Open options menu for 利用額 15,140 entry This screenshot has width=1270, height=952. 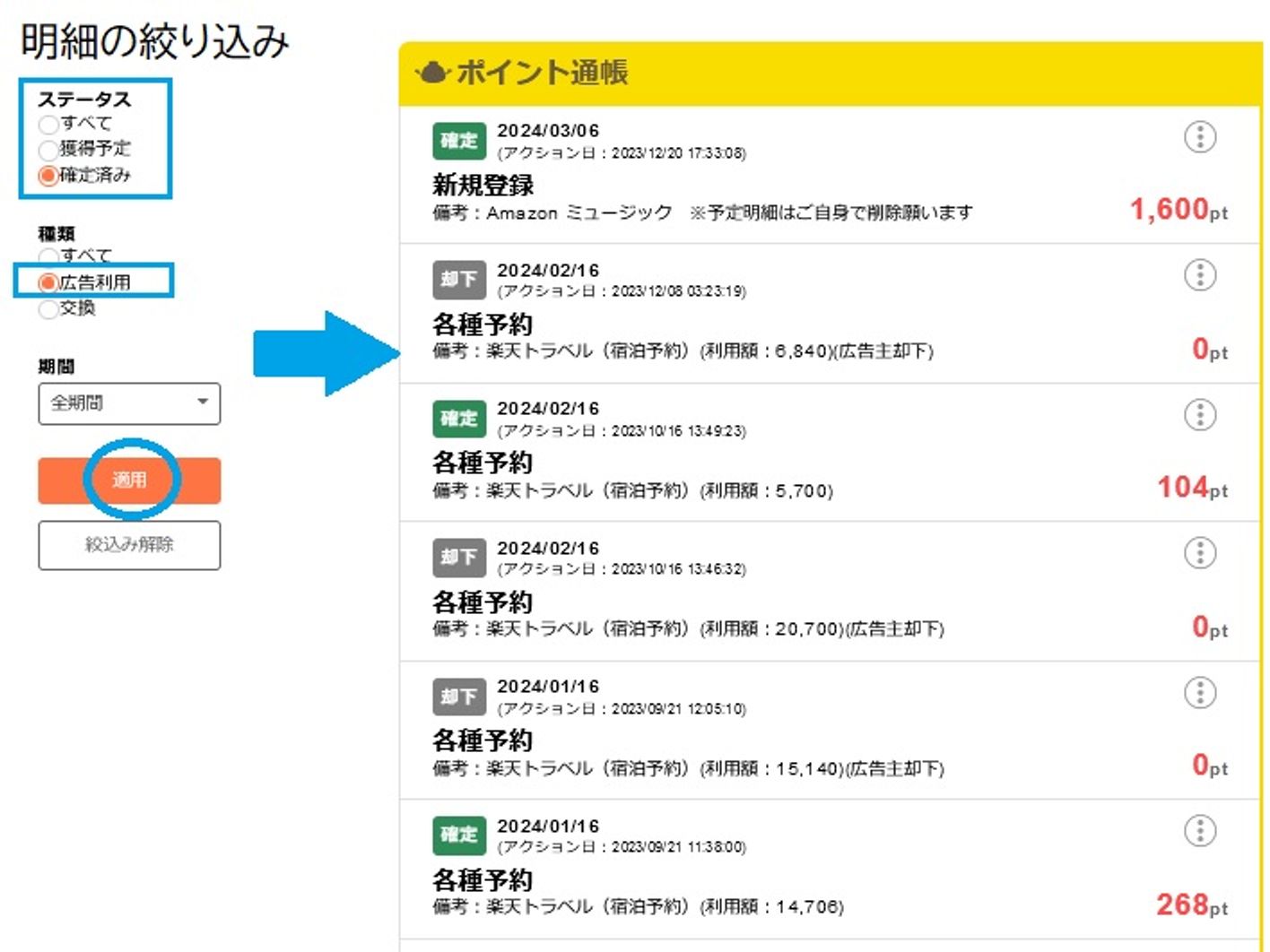1199,693
